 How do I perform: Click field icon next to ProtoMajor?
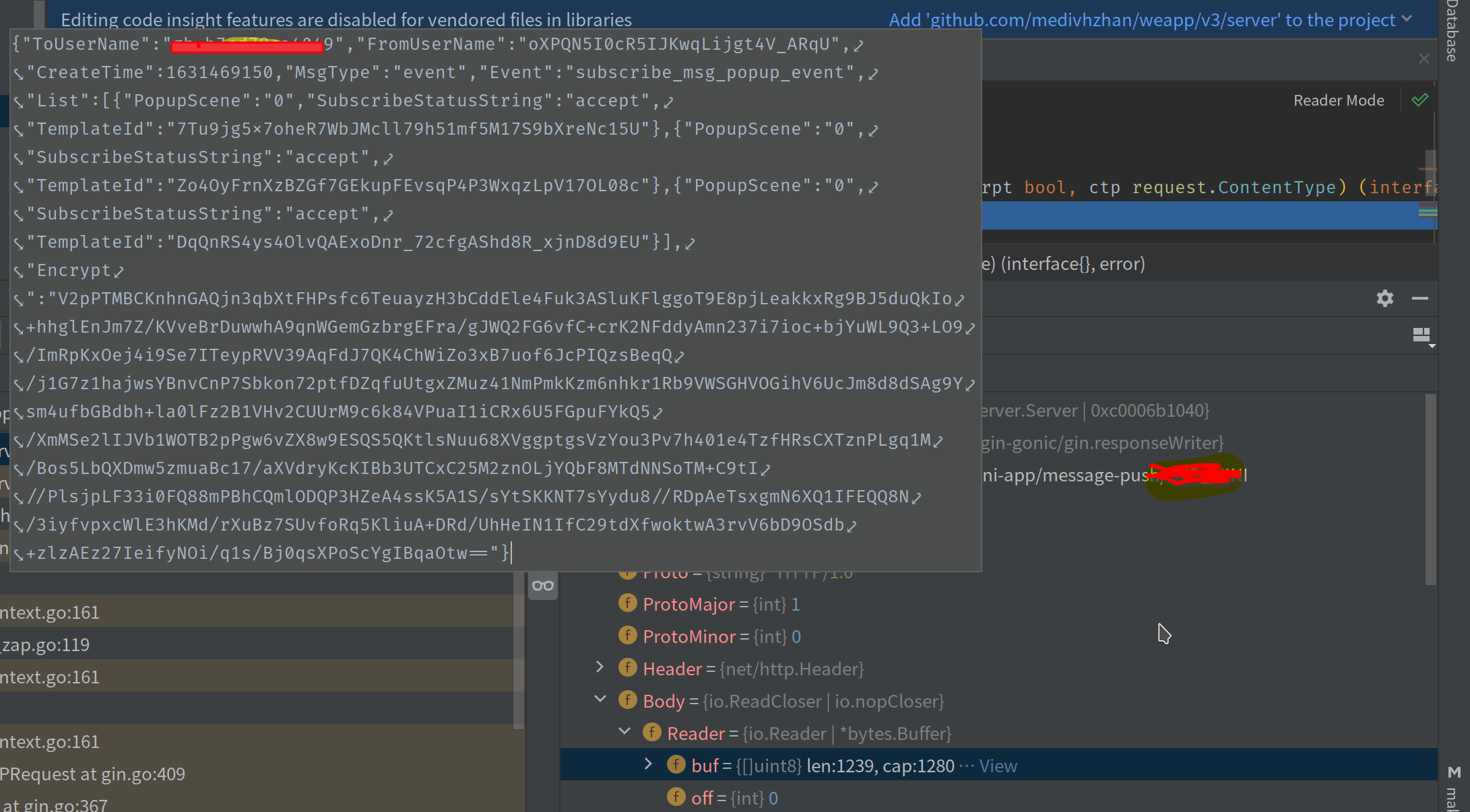coord(628,603)
